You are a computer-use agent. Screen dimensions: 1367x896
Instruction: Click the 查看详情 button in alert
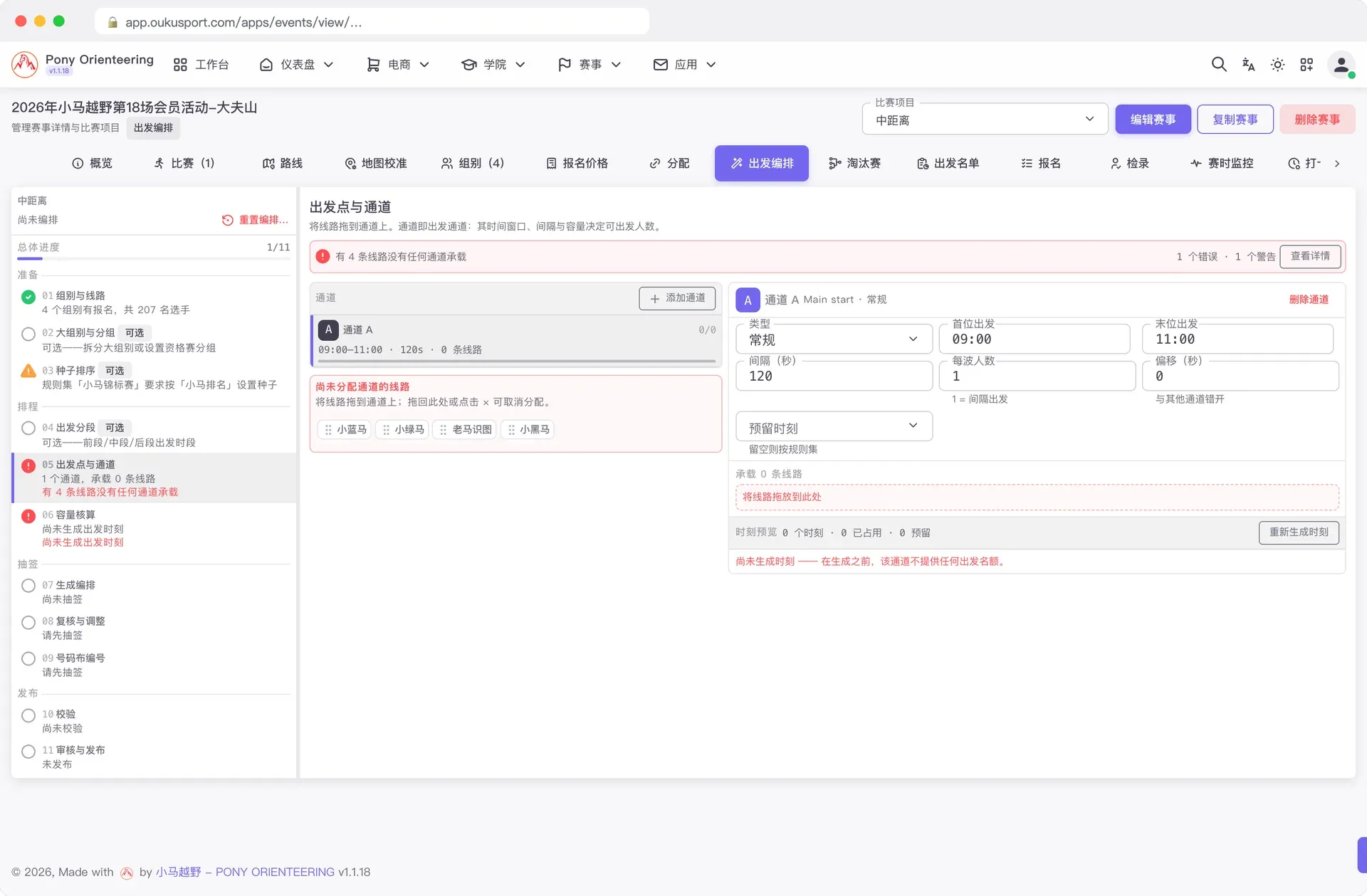(x=1310, y=256)
